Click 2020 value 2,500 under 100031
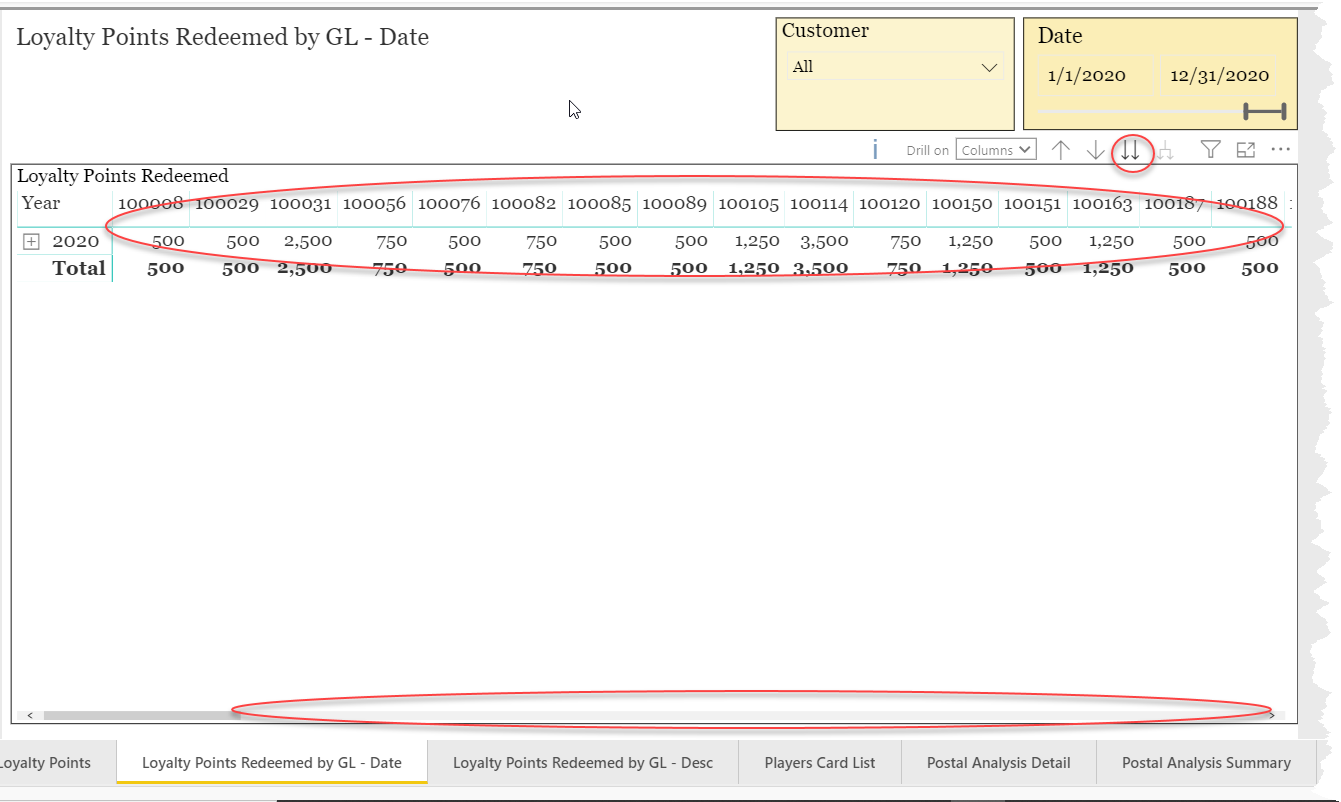 pyautogui.click(x=308, y=241)
